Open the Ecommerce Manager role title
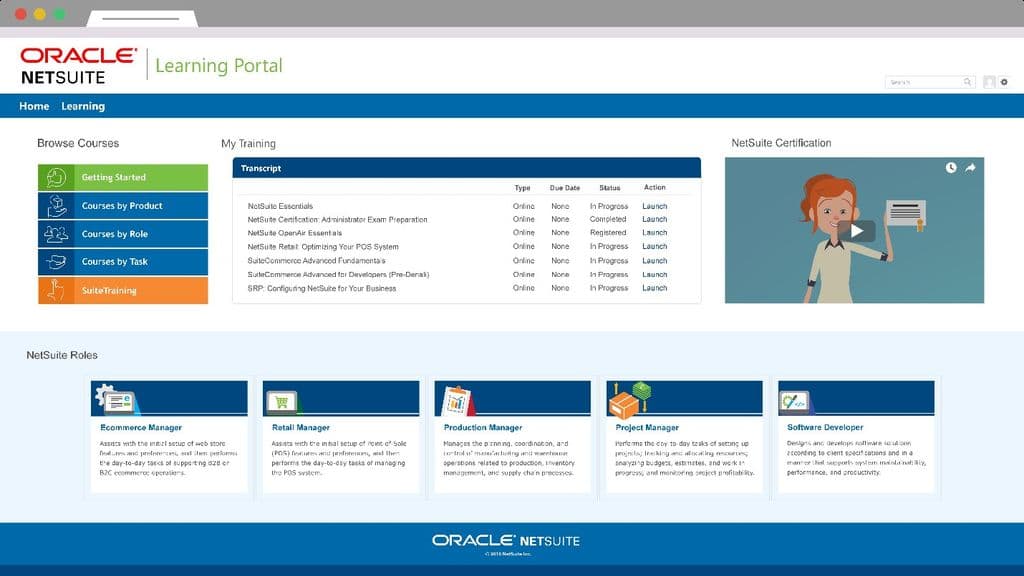The height and width of the screenshot is (576, 1024). [141, 428]
